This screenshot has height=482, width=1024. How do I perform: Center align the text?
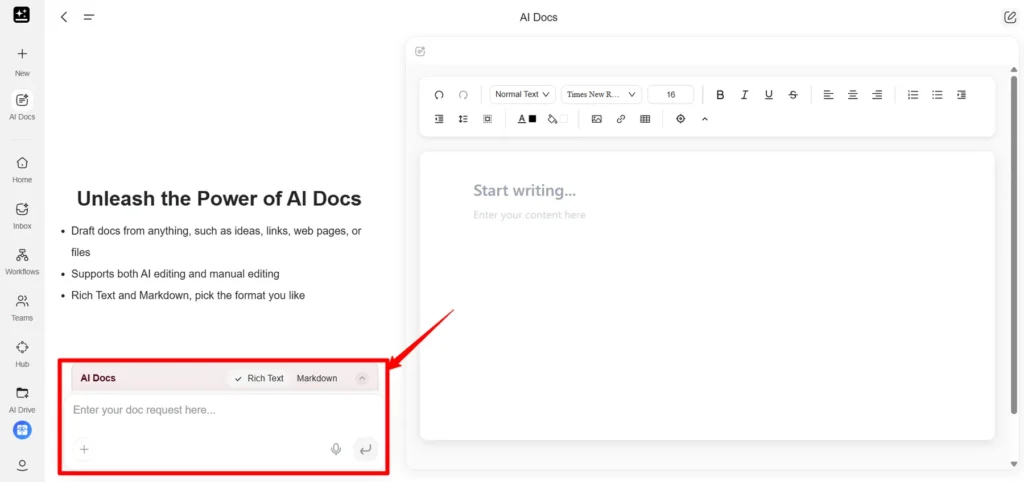(853, 95)
